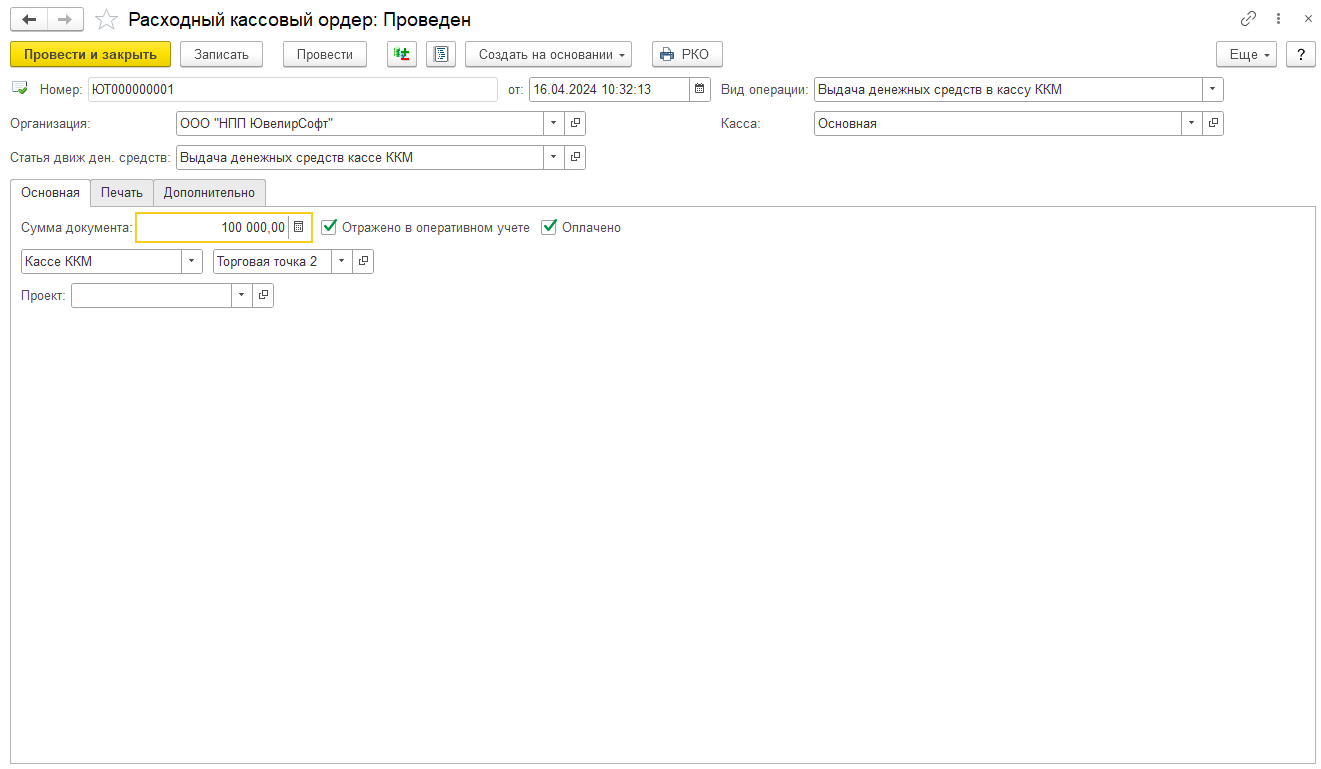Click into the Номер field

coord(293,89)
